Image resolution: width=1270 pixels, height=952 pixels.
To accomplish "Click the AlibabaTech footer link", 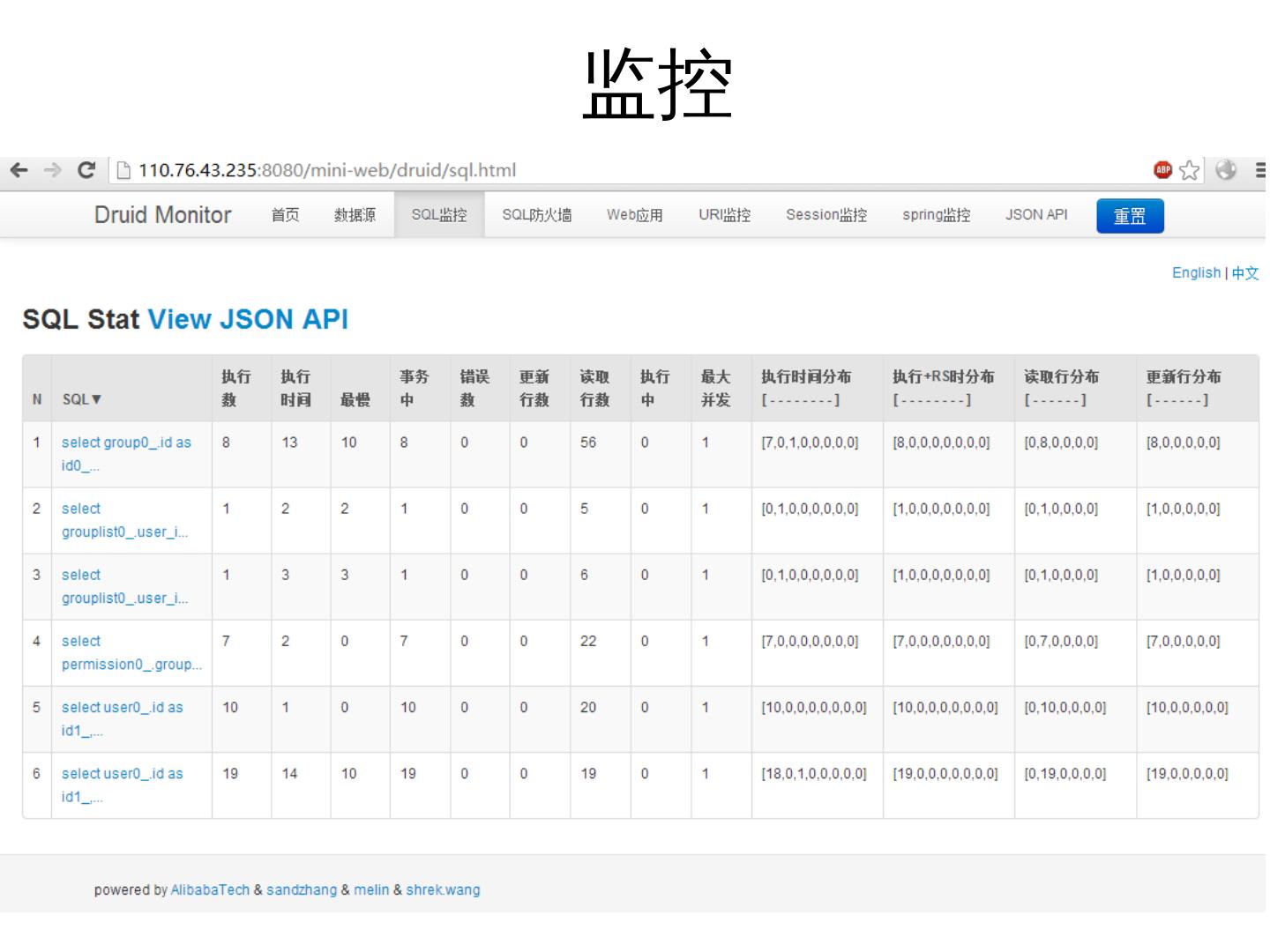I will click(210, 890).
